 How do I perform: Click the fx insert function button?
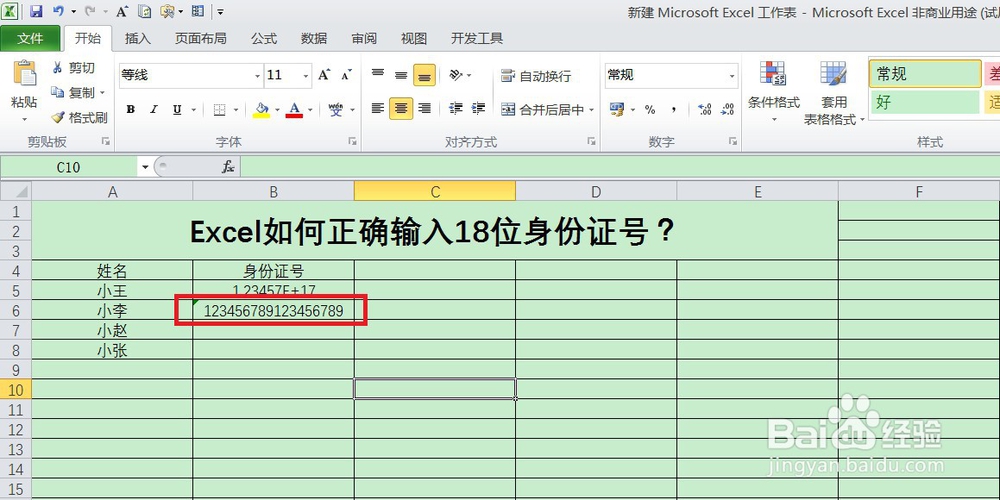[x=228, y=167]
